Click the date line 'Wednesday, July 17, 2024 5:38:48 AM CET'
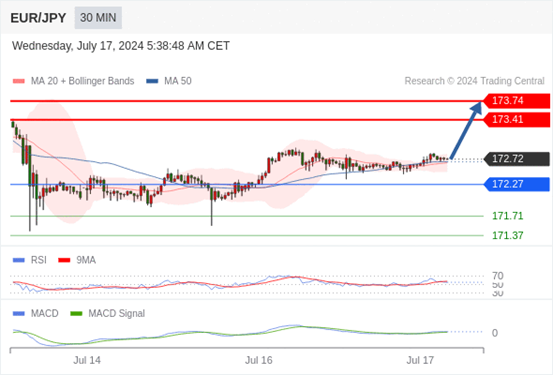Screen dimensions: 553x375 coord(121,46)
